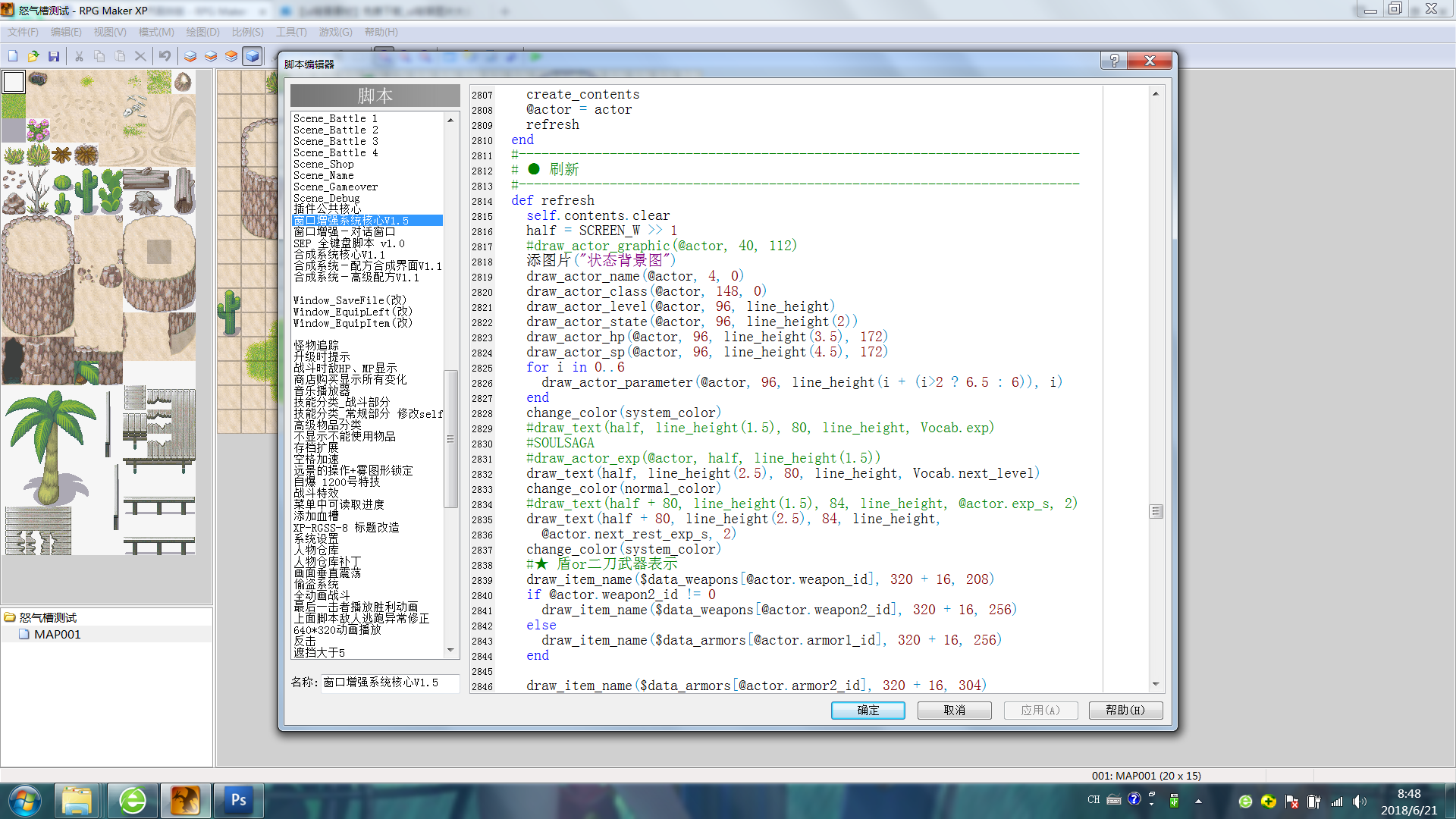Viewport: 1456px width, 819px height.
Task: Click the Undo arrow icon
Action: (x=165, y=56)
